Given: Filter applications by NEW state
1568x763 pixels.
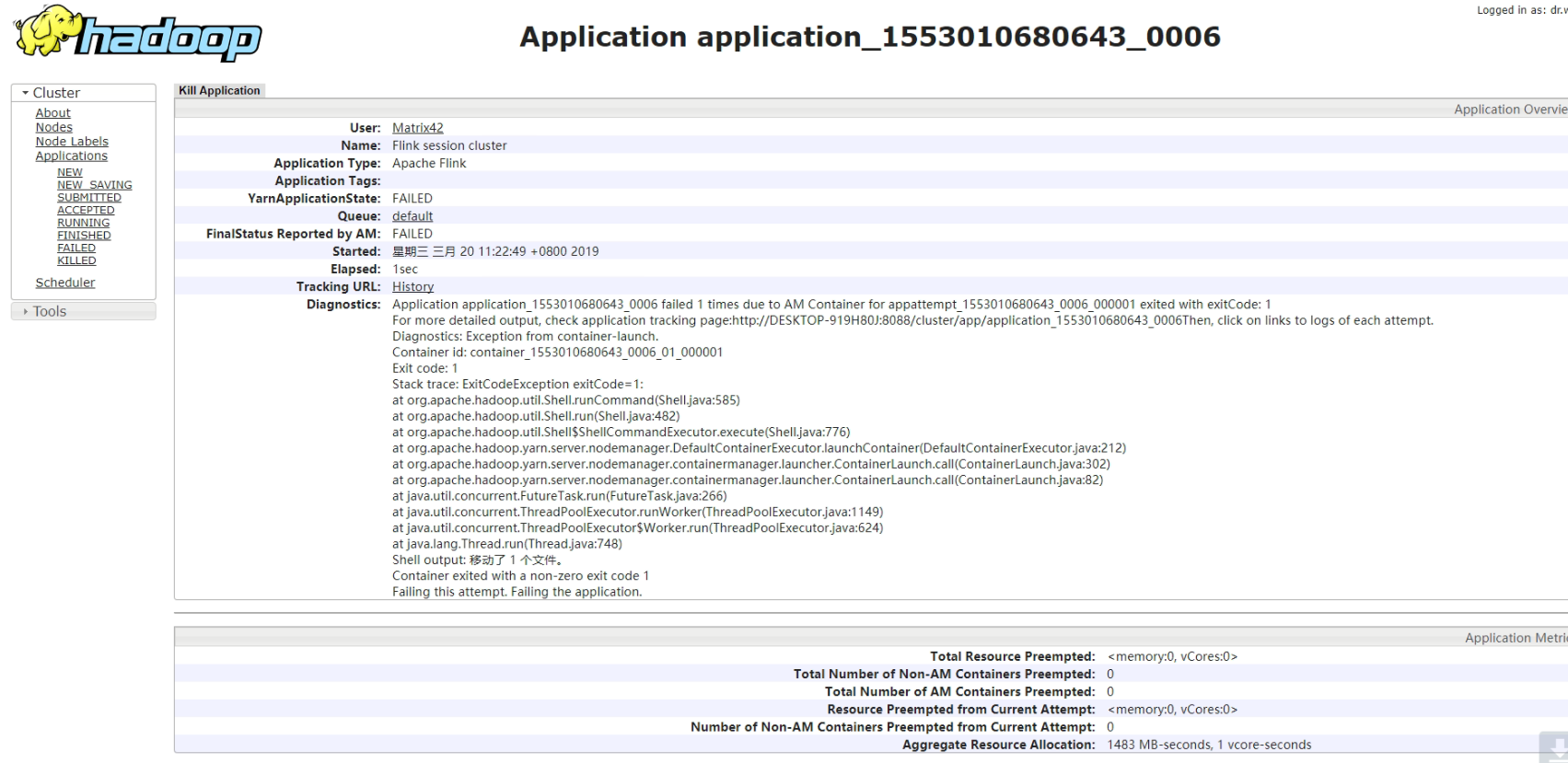Looking at the screenshot, I should click(70, 173).
